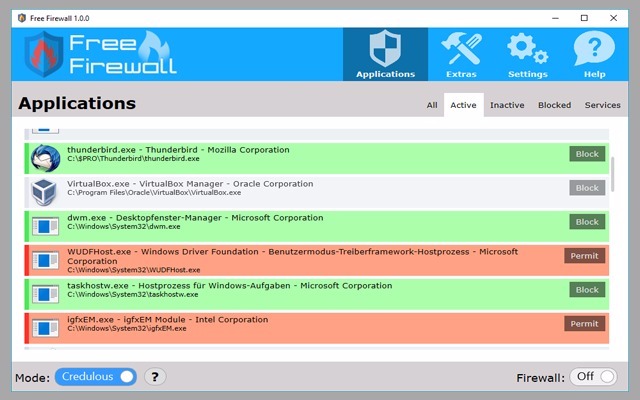640x400 pixels.
Task: Open the Settings gears section
Action: click(527, 55)
